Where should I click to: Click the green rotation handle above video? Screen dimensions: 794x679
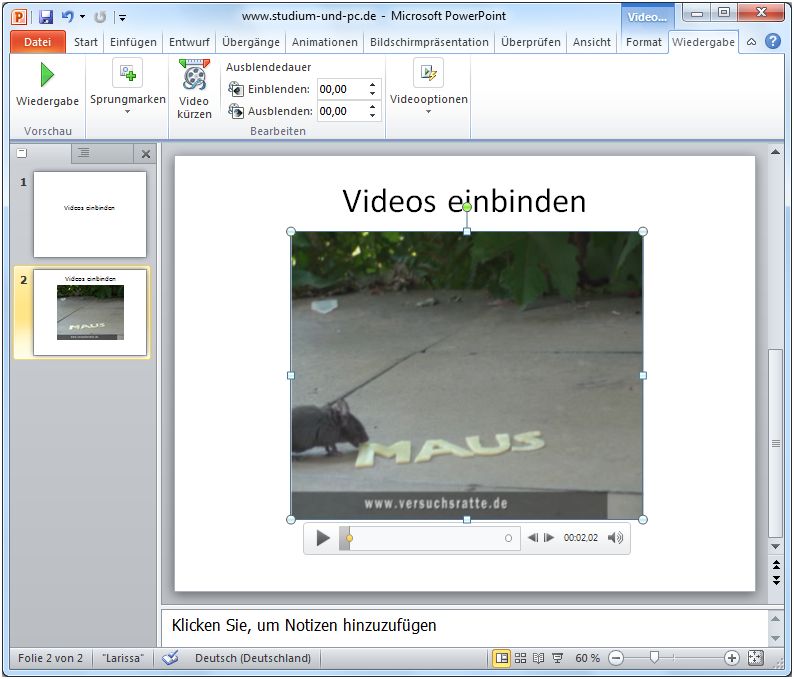[x=467, y=207]
